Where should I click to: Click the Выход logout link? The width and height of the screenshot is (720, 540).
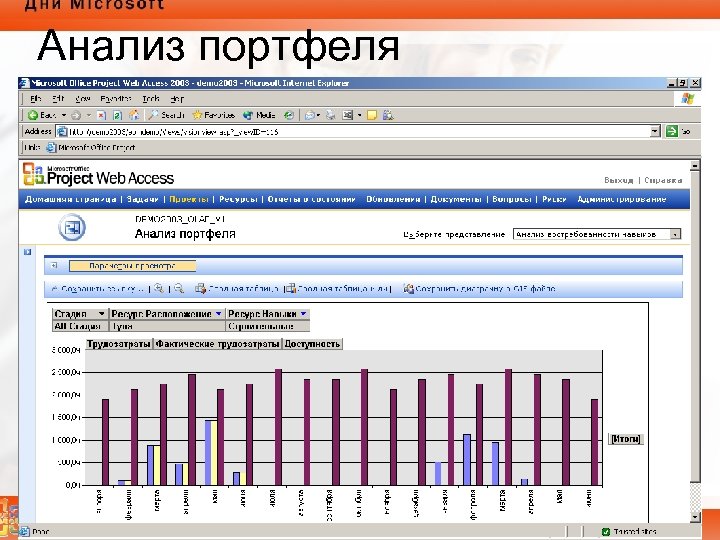click(x=619, y=180)
